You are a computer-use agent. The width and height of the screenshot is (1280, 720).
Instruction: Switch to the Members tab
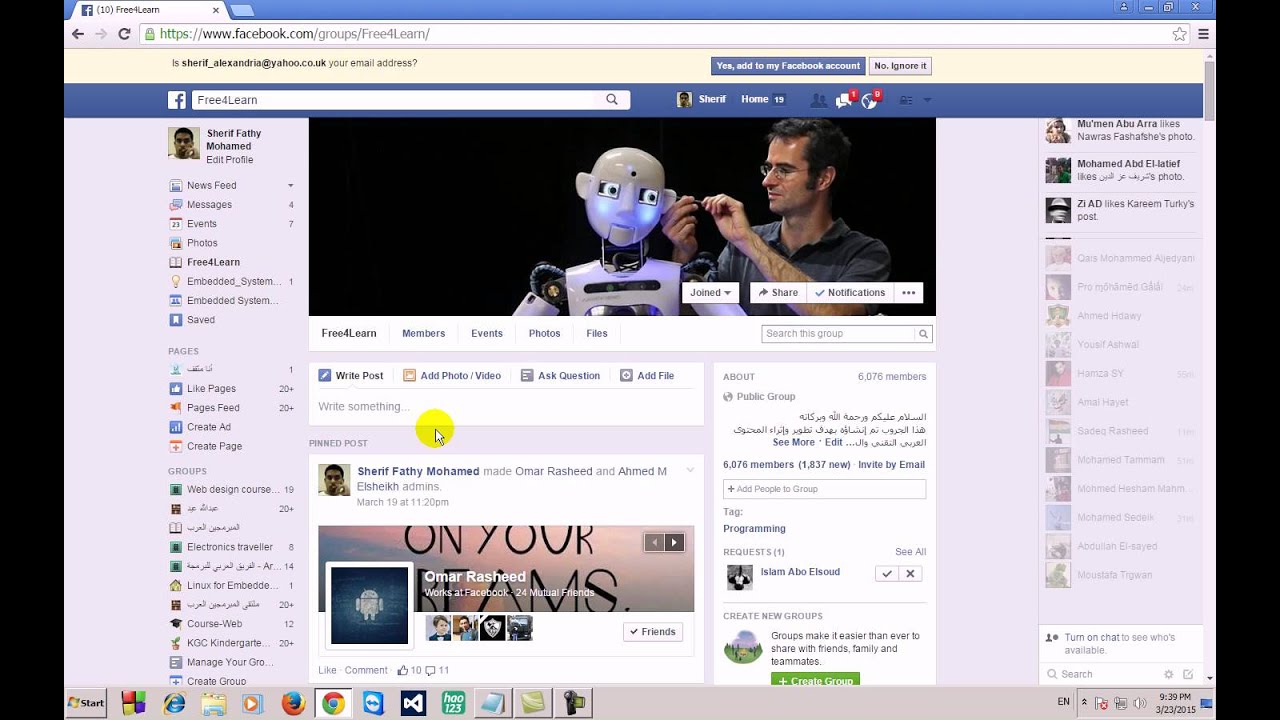[423, 334]
